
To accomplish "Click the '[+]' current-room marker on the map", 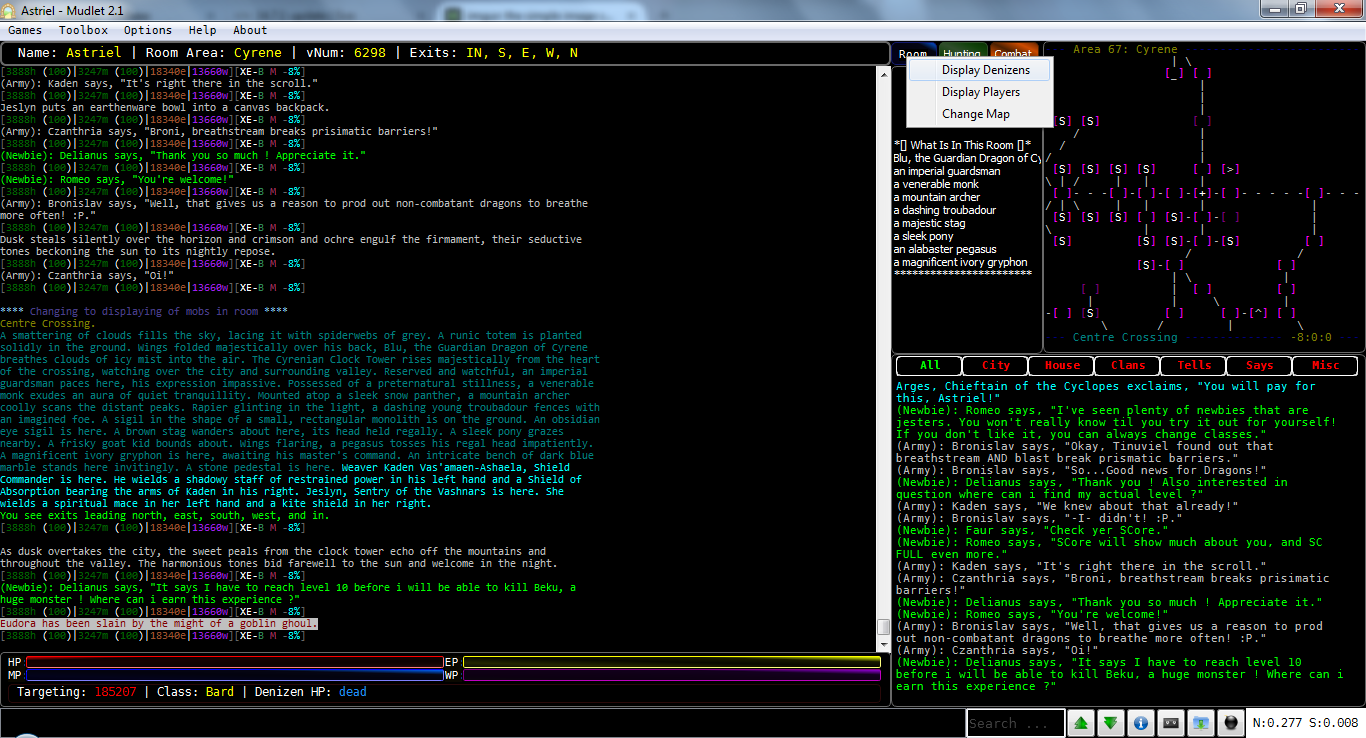I will (1203, 193).
